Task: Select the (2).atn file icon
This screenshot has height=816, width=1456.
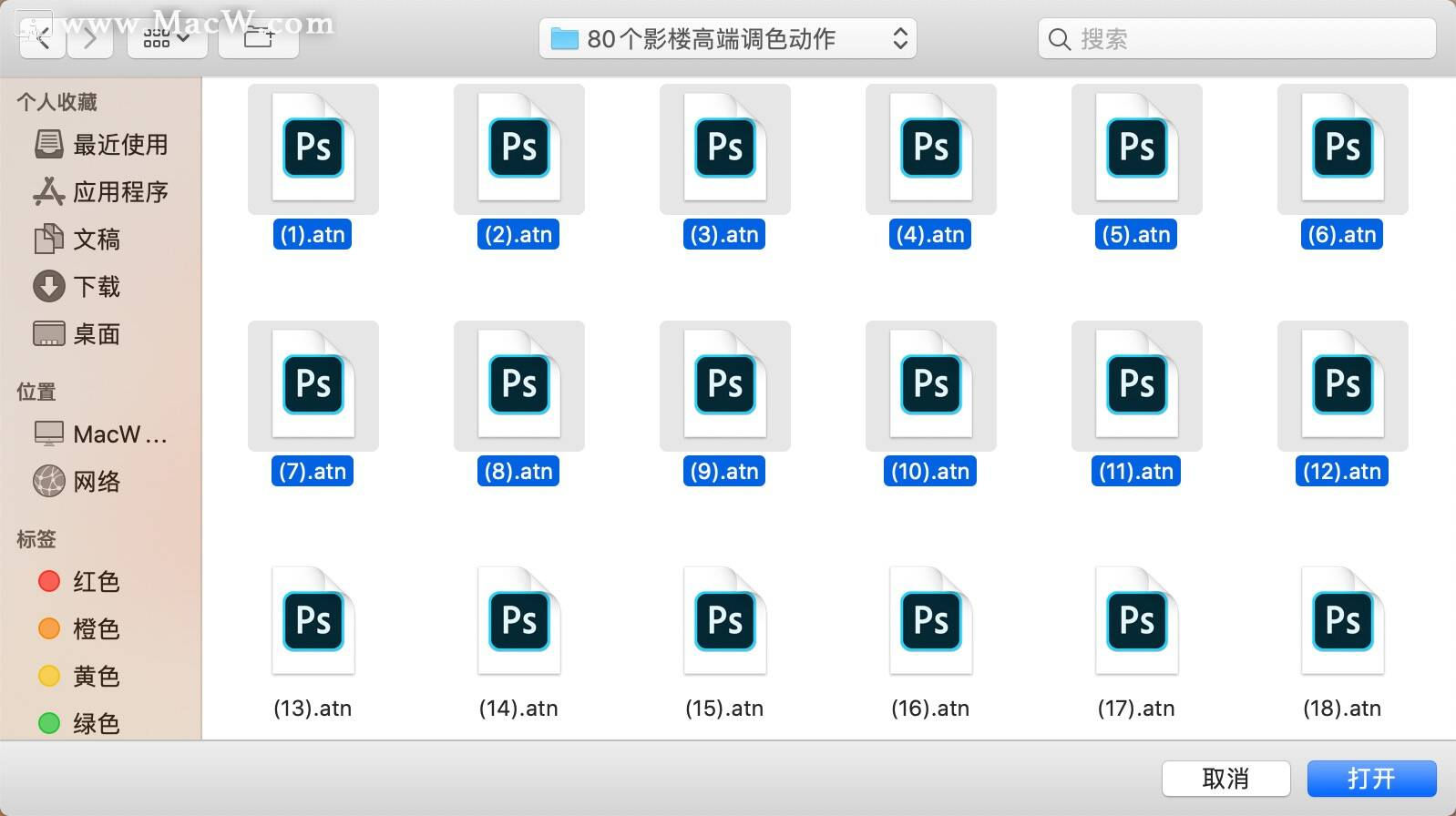Action: 519,148
